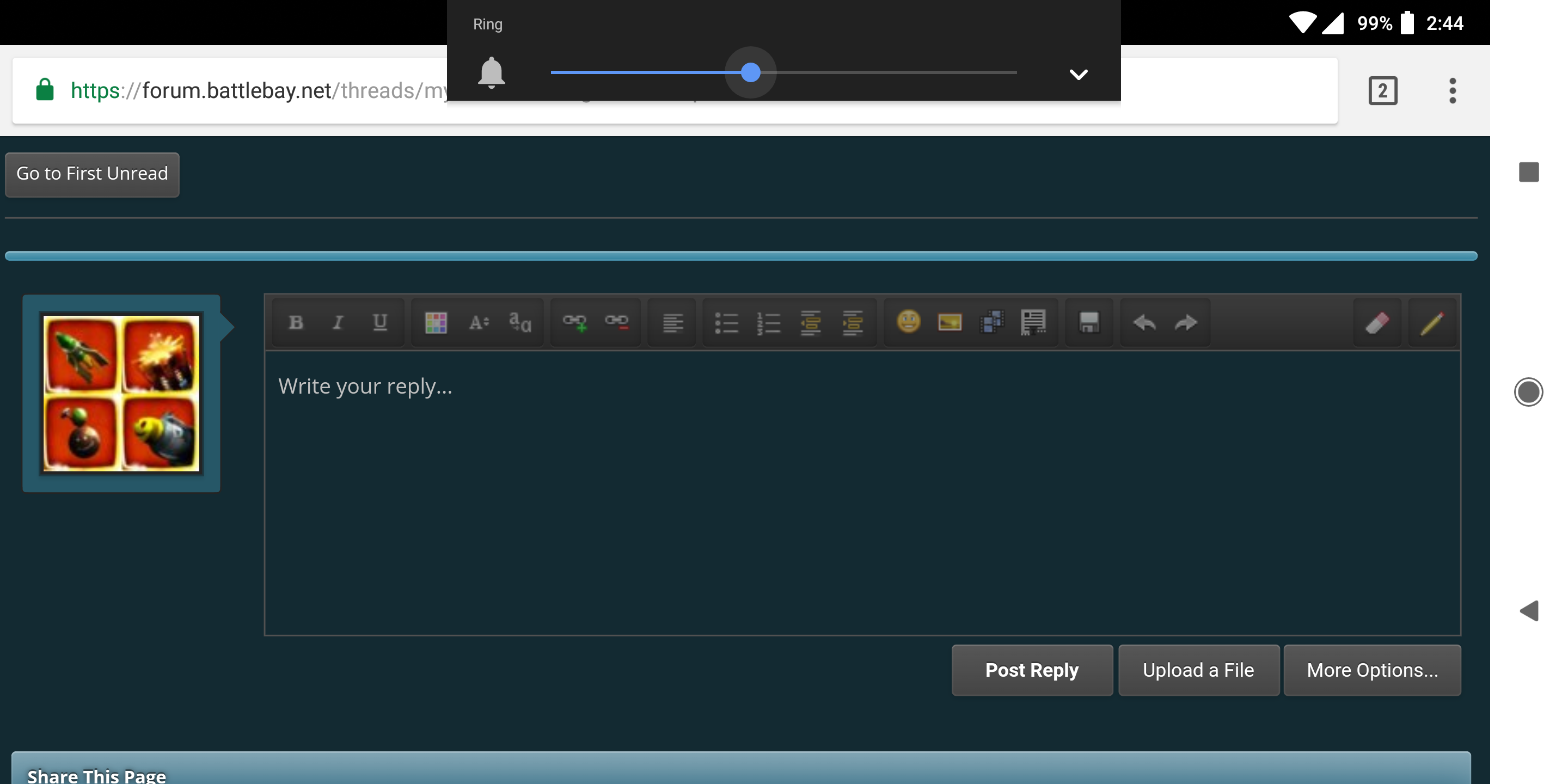Click the Post Reply button
Image resolution: width=1568 pixels, height=784 pixels.
point(1031,670)
